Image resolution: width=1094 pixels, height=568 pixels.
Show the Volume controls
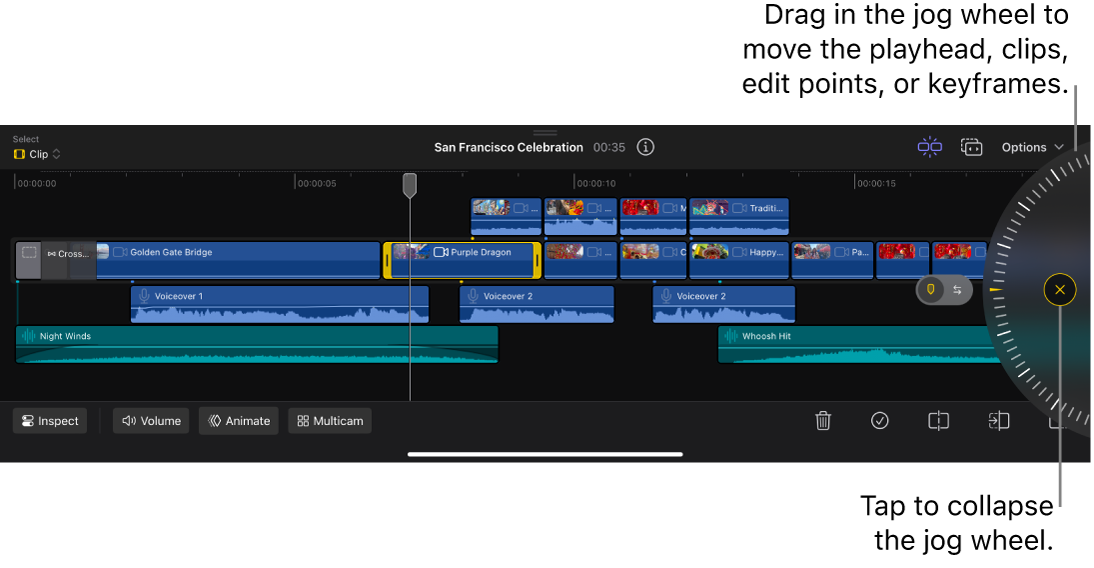coord(151,421)
